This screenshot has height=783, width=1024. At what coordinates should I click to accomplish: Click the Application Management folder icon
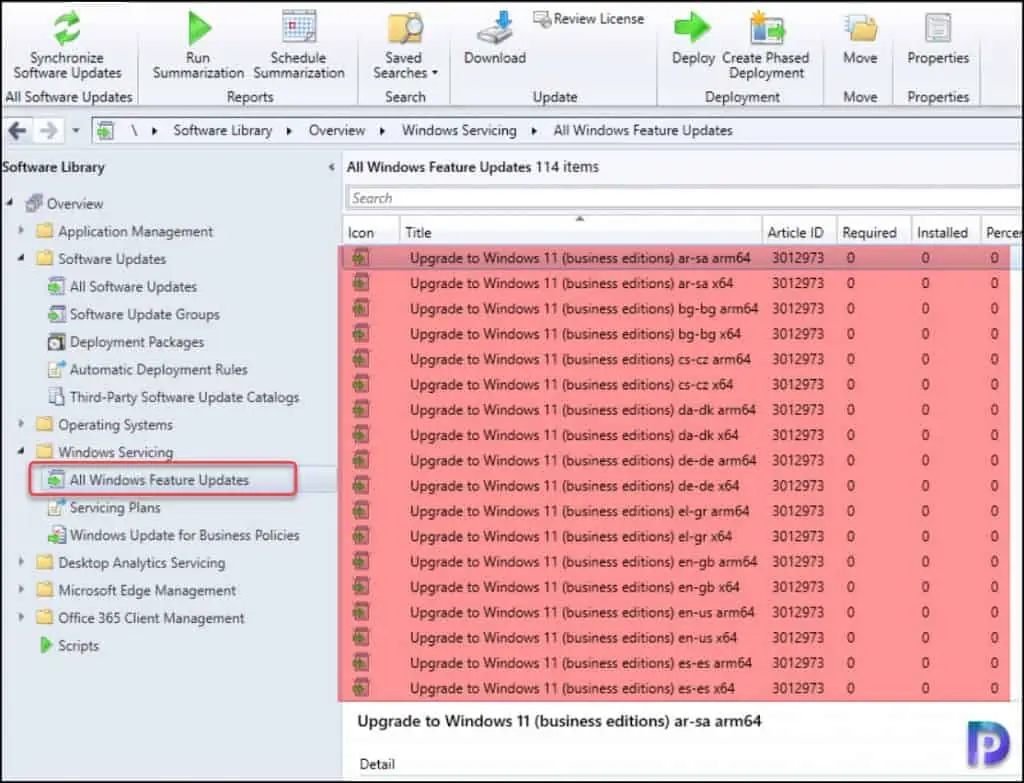[x=44, y=231]
